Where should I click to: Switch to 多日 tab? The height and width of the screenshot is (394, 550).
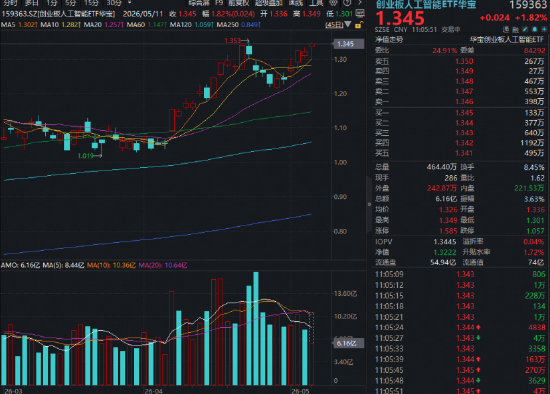click(31, 3)
